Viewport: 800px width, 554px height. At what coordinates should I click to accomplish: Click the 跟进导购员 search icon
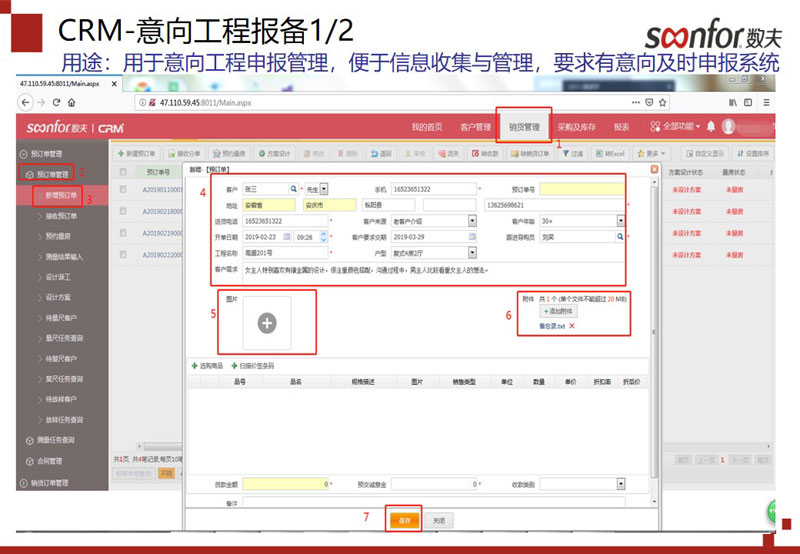[620, 237]
